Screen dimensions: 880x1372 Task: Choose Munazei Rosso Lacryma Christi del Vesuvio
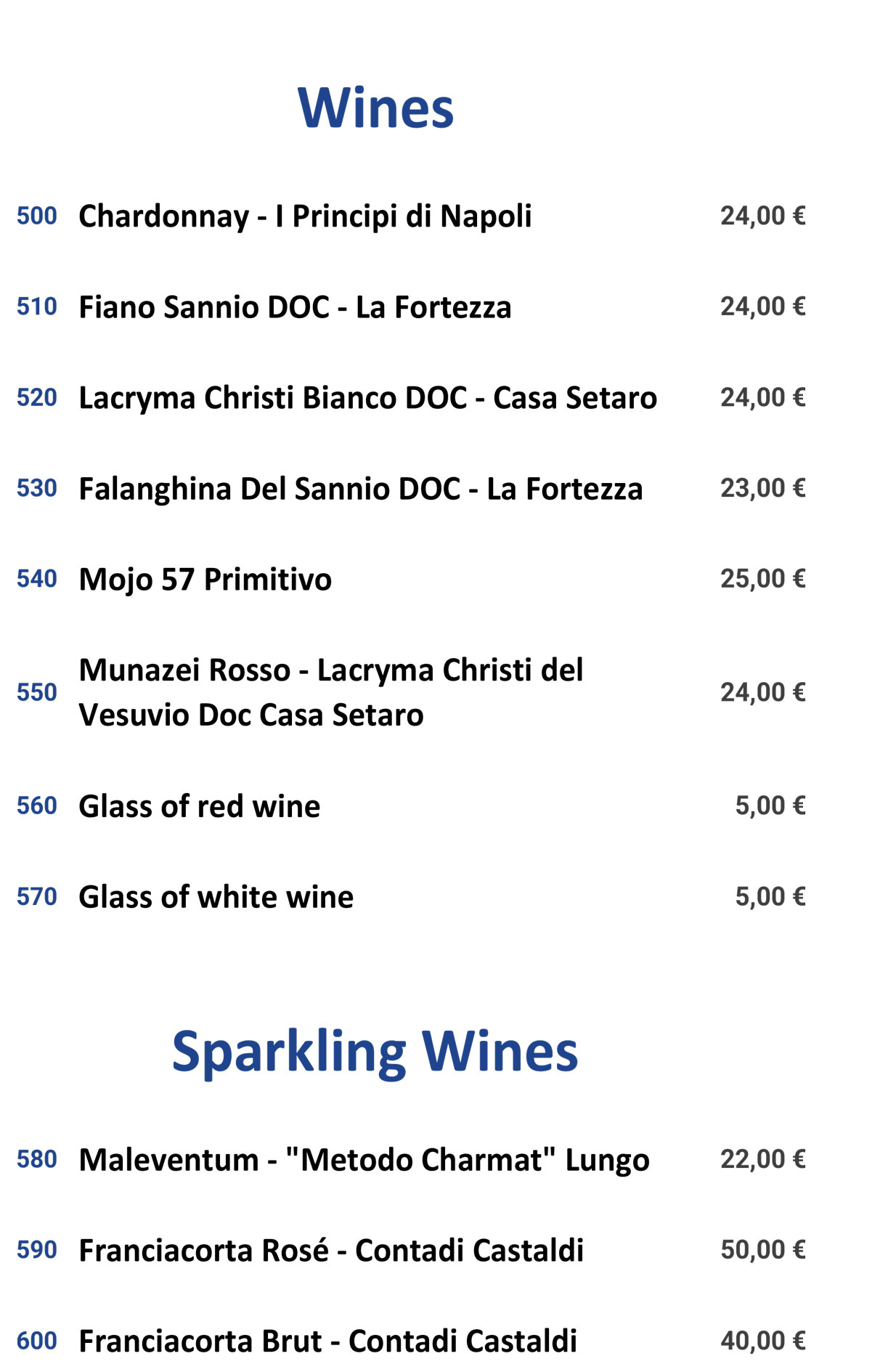pyautogui.click(x=331, y=692)
